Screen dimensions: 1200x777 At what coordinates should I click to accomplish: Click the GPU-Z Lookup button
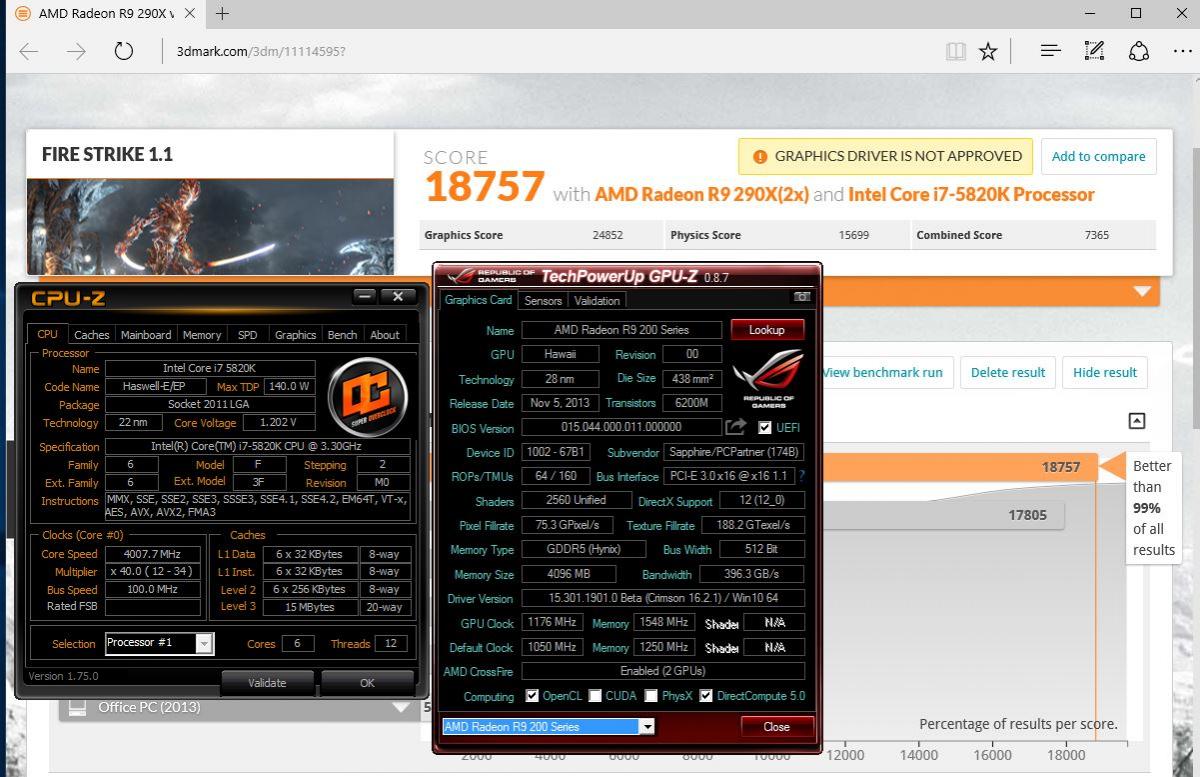click(767, 330)
